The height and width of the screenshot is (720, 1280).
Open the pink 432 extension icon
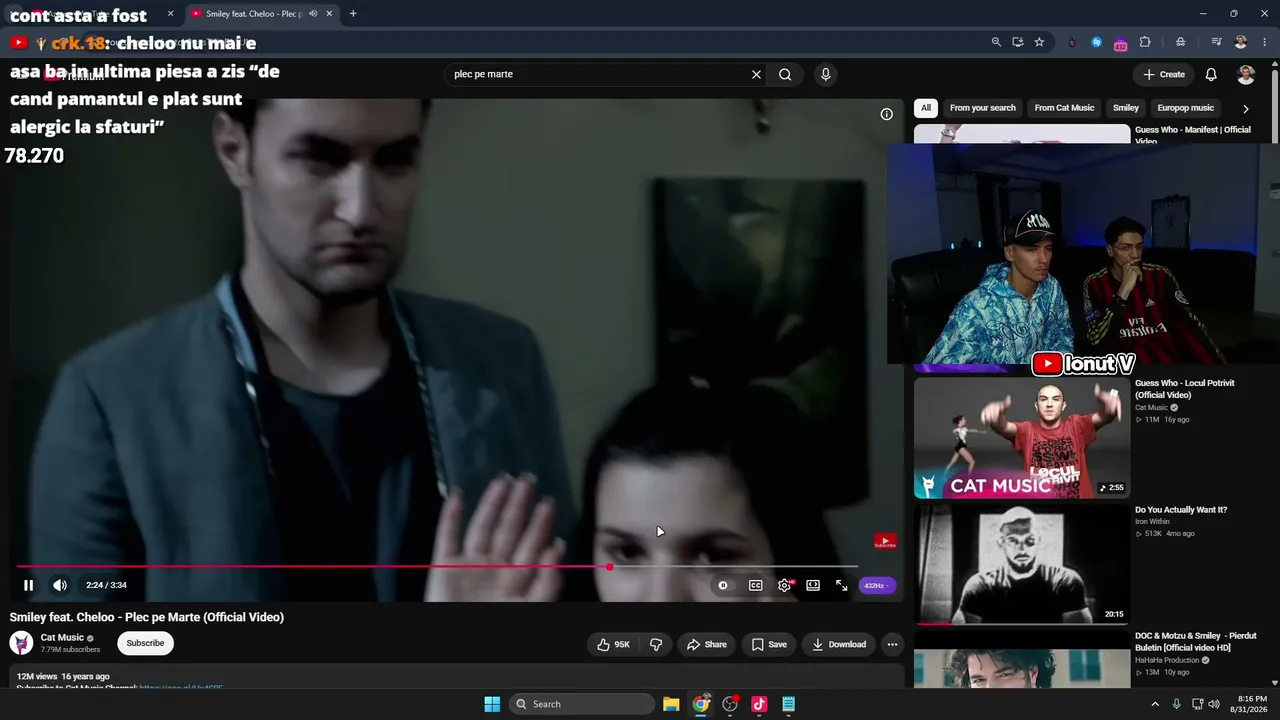[x=1120, y=43]
